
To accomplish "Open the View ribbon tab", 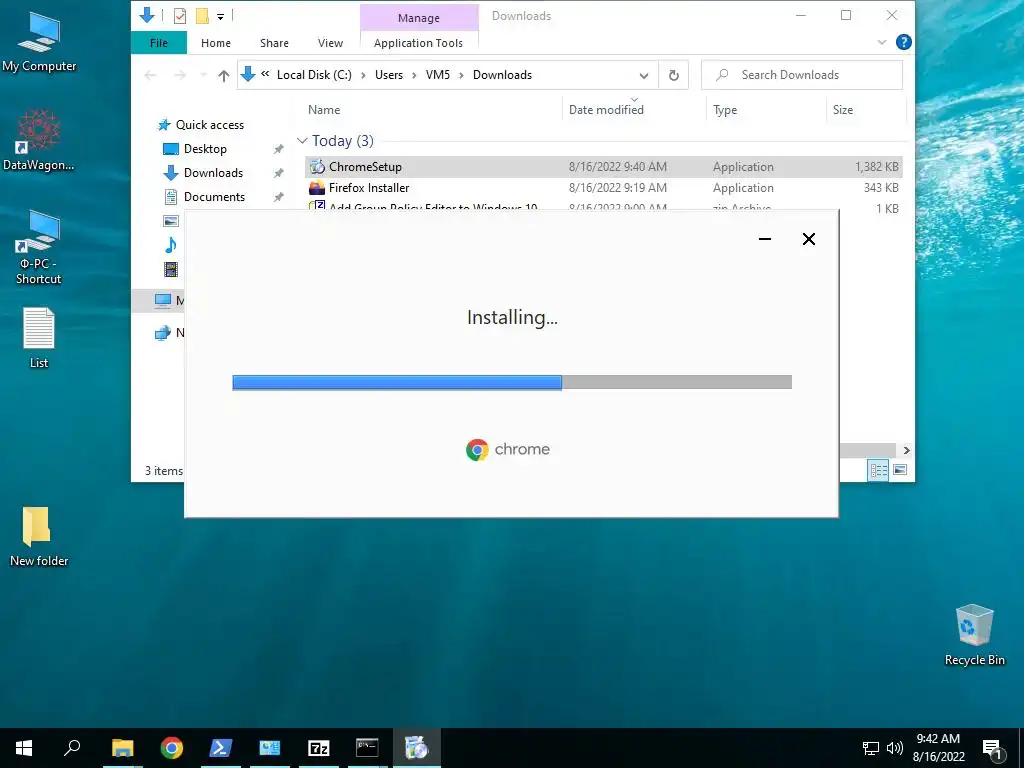I will pyautogui.click(x=330, y=43).
